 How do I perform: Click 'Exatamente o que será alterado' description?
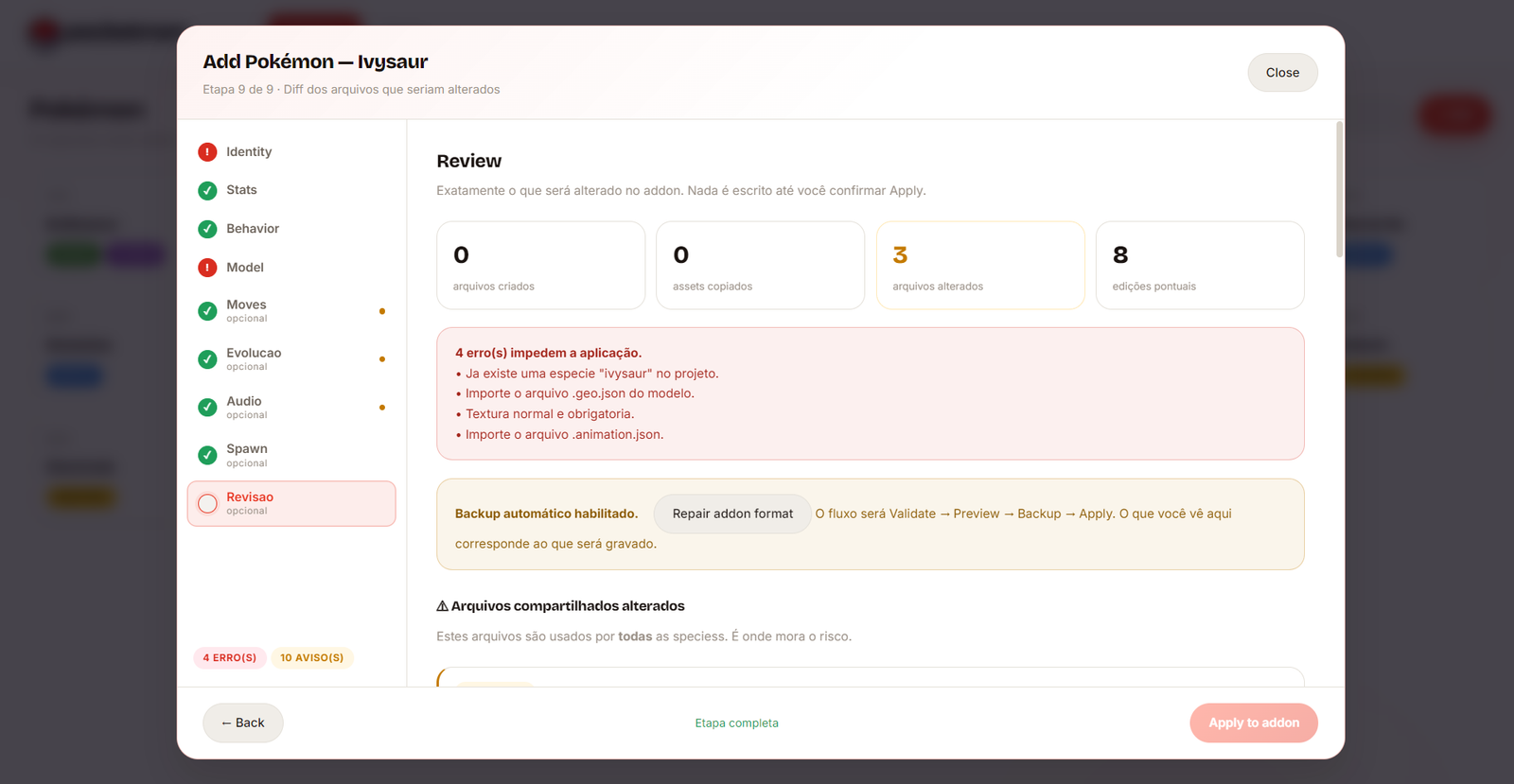[x=681, y=191]
